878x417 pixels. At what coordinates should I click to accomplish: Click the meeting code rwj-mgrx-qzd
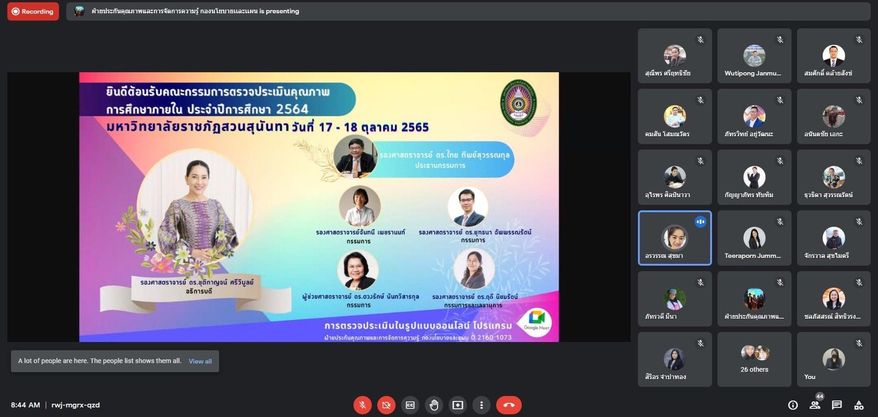click(76, 405)
